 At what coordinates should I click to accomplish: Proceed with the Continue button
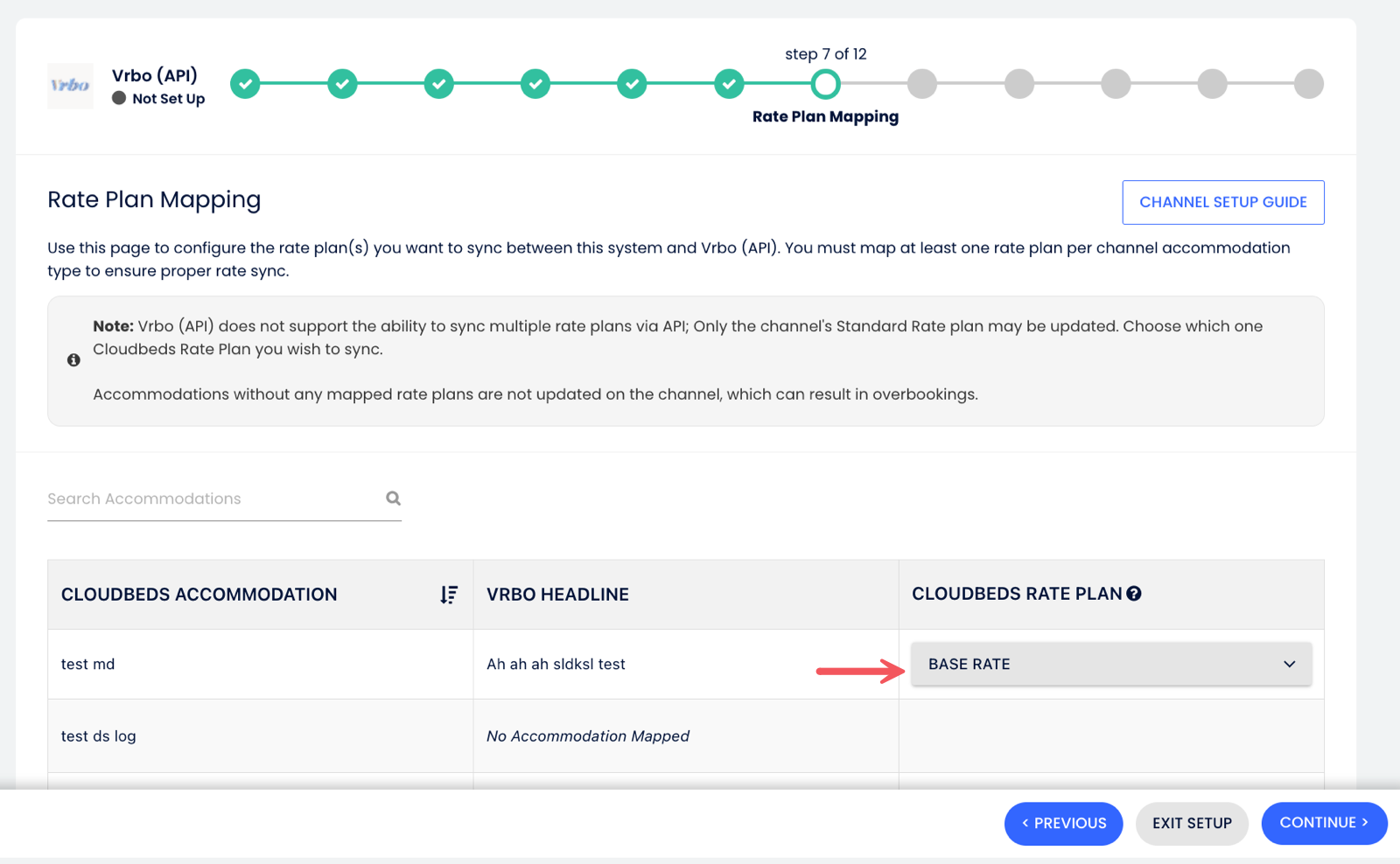coord(1323,823)
